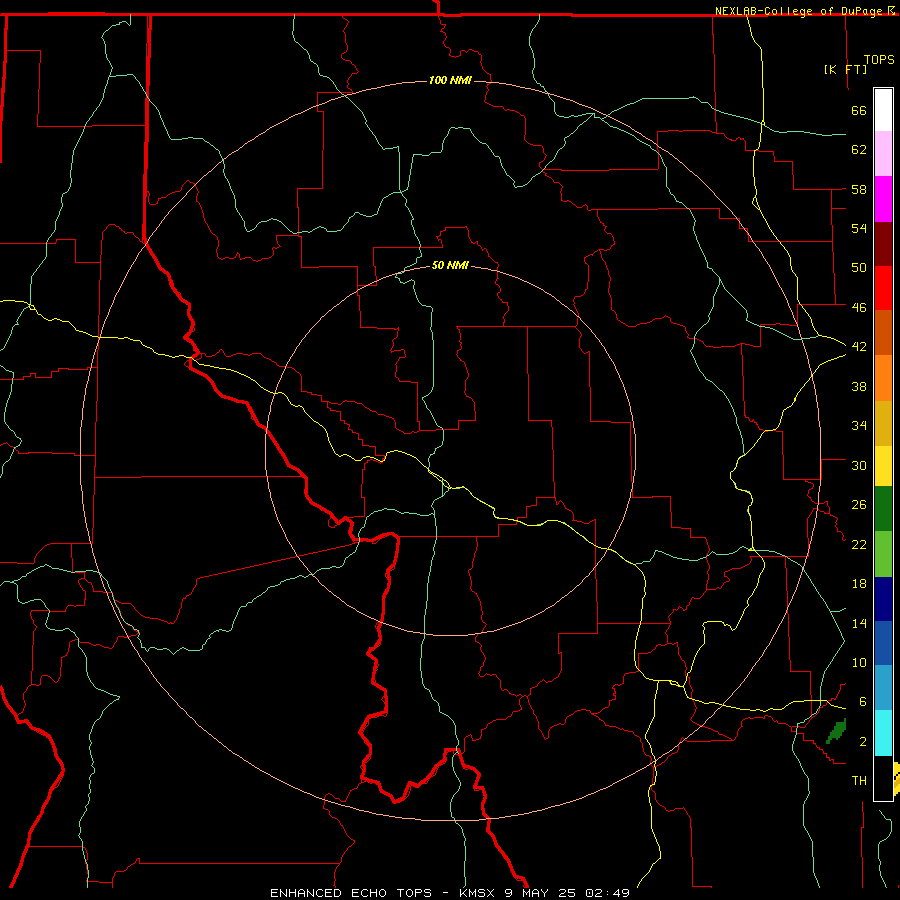Click the 38 legend value

(x=859, y=386)
